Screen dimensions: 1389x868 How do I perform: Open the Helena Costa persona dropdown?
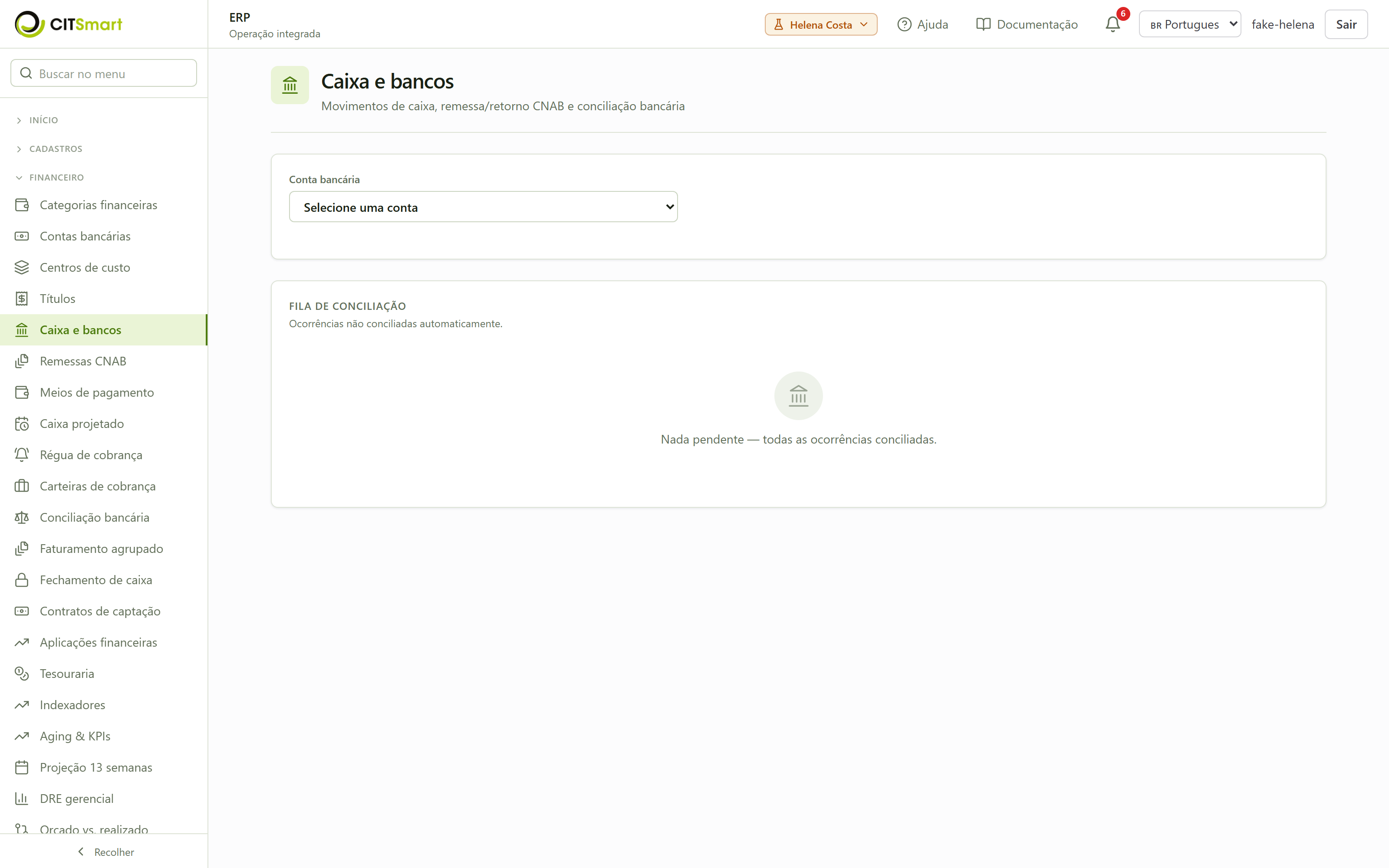click(x=821, y=24)
